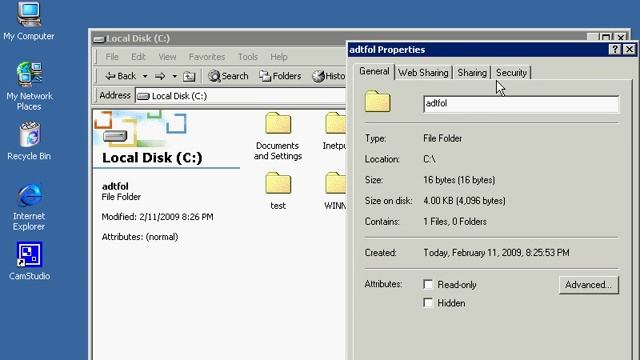The height and width of the screenshot is (360, 640).
Task: Click the Local Disk window title icon
Action: click(x=99, y=39)
